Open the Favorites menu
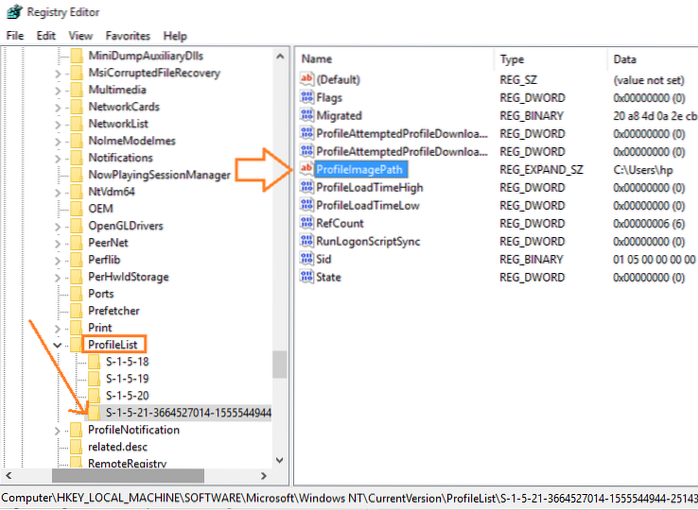 pyautogui.click(x=130, y=35)
